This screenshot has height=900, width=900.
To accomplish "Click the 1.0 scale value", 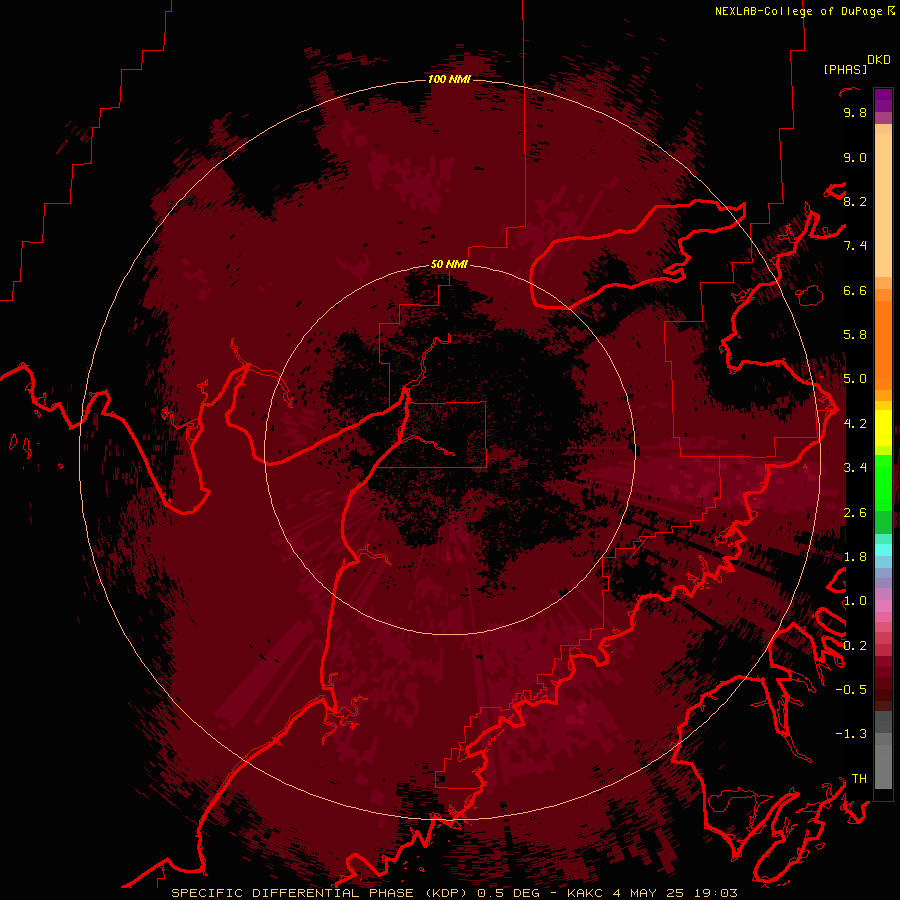I will click(x=855, y=601).
